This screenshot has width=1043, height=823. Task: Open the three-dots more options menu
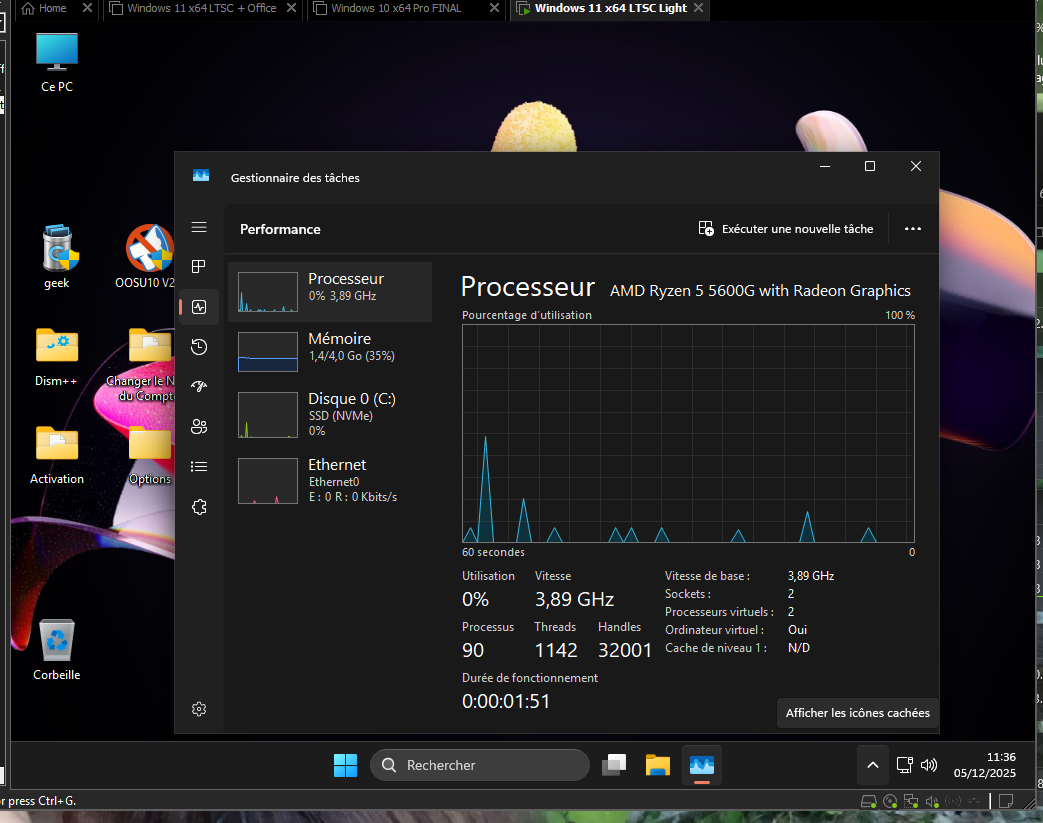[x=913, y=229]
